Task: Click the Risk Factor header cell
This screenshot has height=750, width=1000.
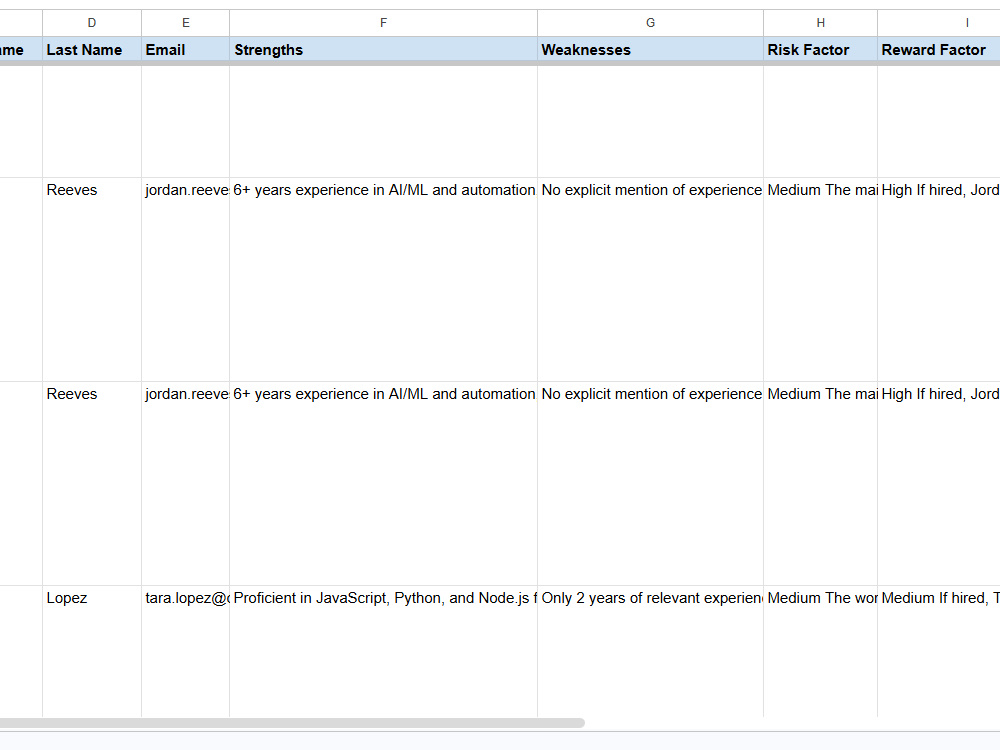Action: click(820, 50)
